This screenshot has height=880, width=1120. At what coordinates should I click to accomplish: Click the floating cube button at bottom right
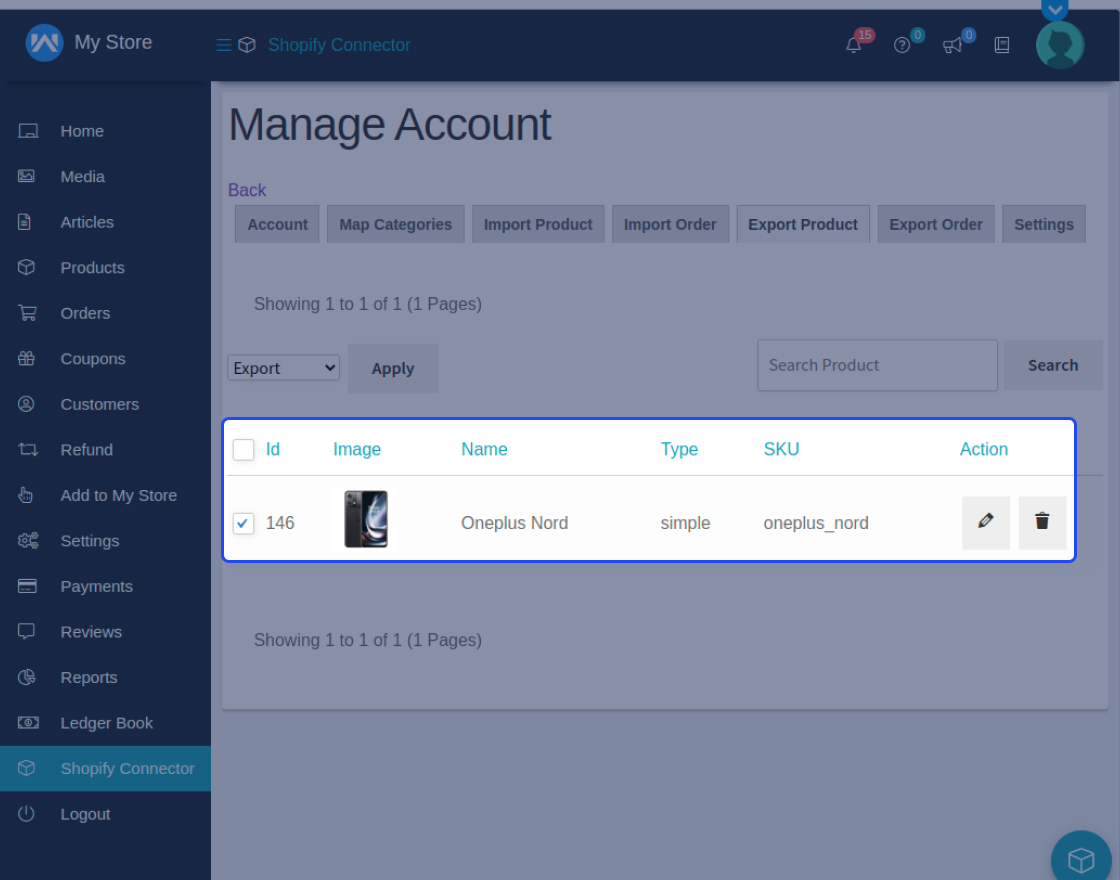(x=1081, y=858)
